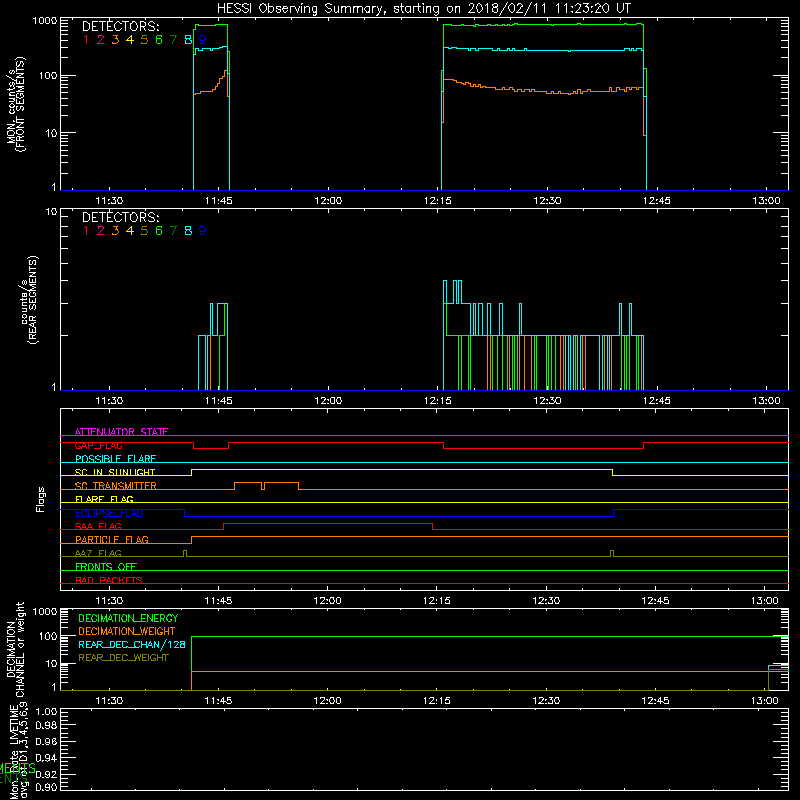Click the GAP_FLAG label
The width and height of the screenshot is (800, 800).
click(98, 445)
